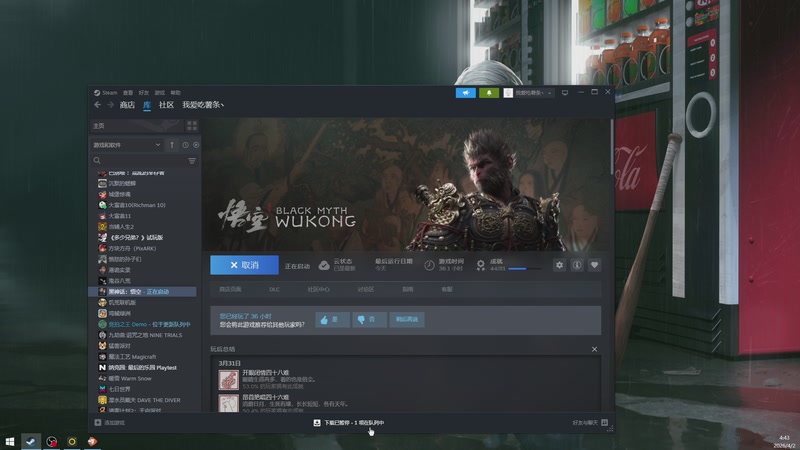
Task: Click the Steam icon in the taskbar
Action: 31,442
